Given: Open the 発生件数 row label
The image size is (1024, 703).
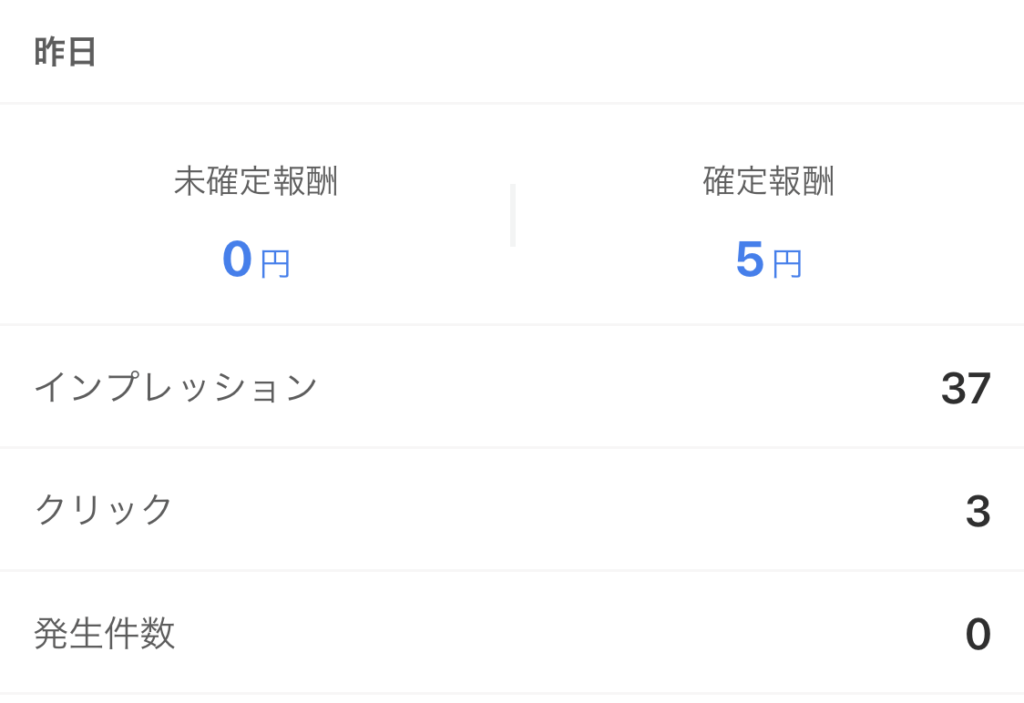Looking at the screenshot, I should pos(104,633).
